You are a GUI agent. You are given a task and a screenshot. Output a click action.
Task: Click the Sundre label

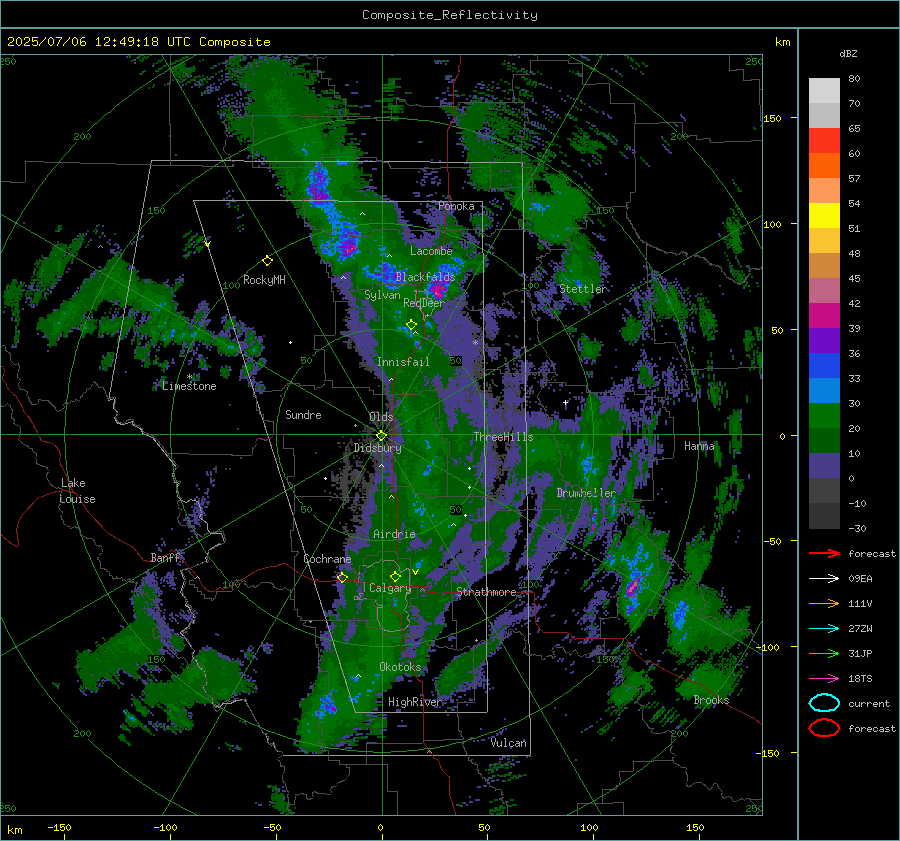click(303, 415)
